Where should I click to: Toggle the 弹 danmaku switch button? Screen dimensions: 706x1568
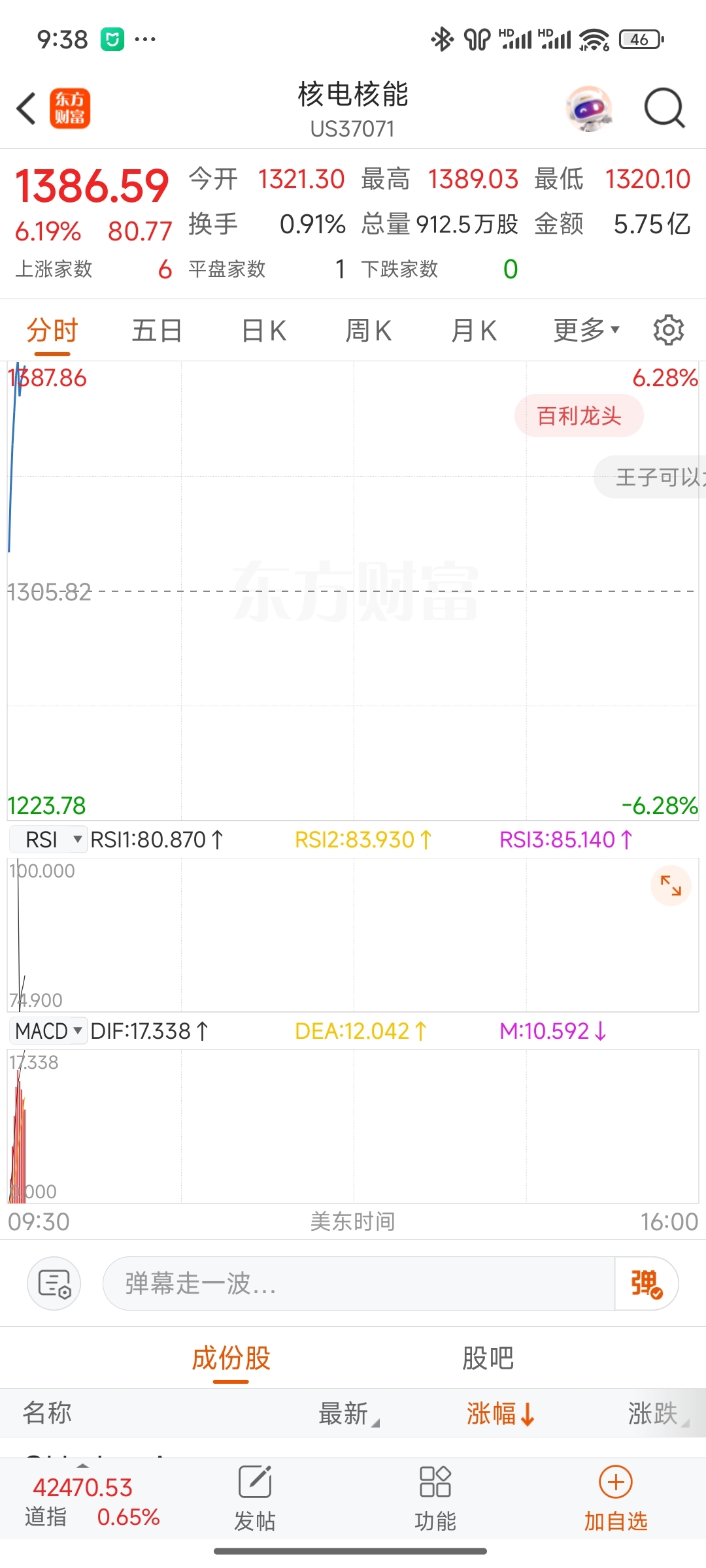pyautogui.click(x=646, y=1283)
